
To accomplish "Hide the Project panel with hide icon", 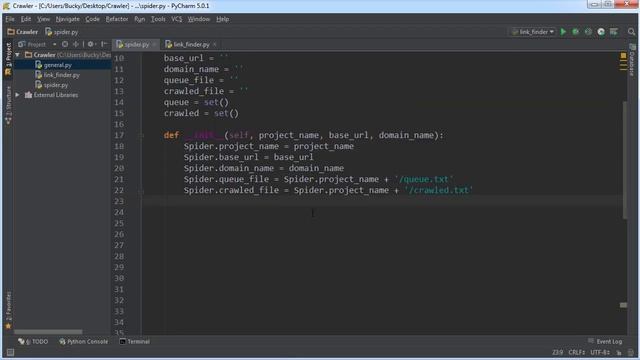I will (104, 44).
